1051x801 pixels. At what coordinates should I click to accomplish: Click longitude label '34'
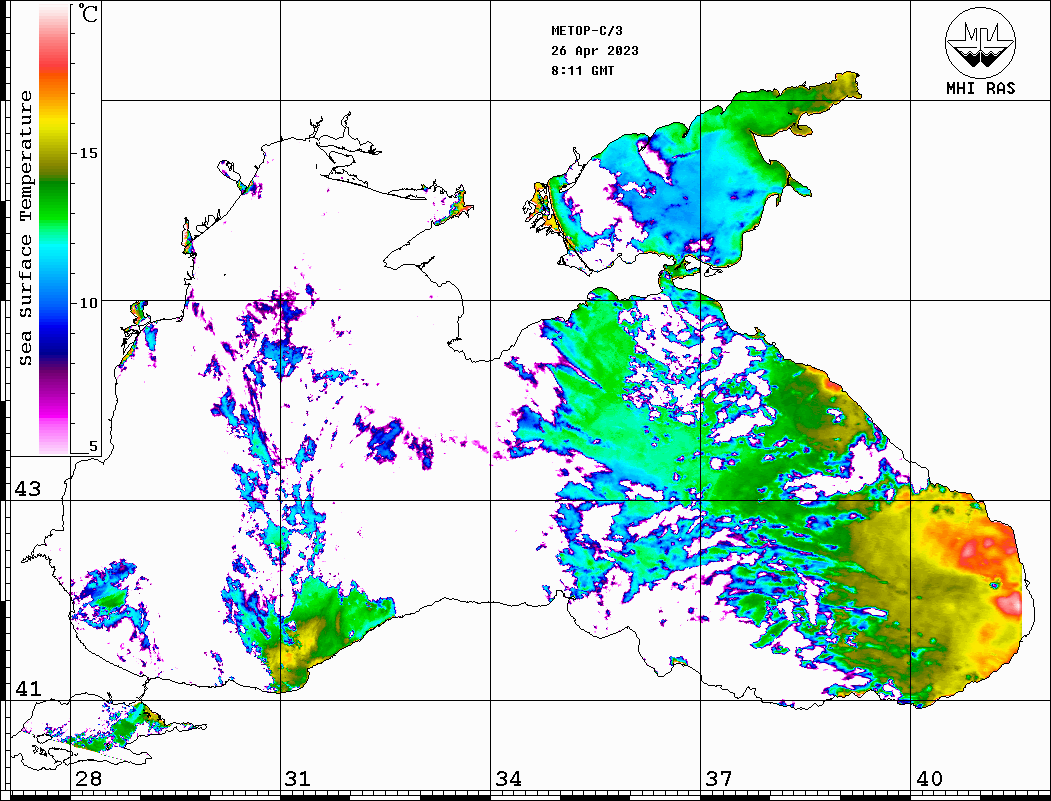509,778
